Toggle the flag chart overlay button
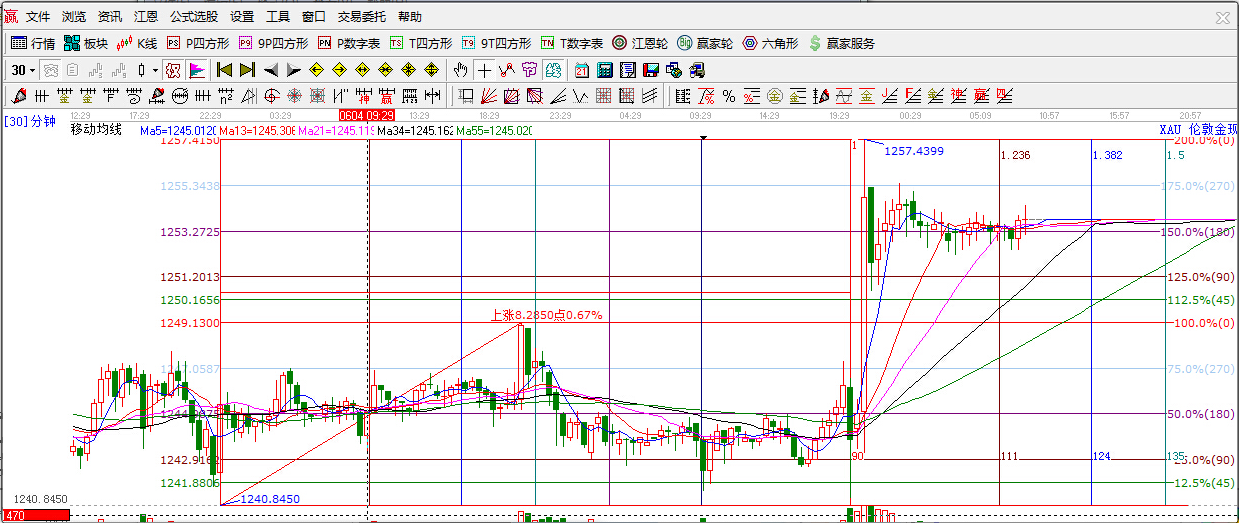Viewport: 1239px width, 523px height. coord(197,70)
